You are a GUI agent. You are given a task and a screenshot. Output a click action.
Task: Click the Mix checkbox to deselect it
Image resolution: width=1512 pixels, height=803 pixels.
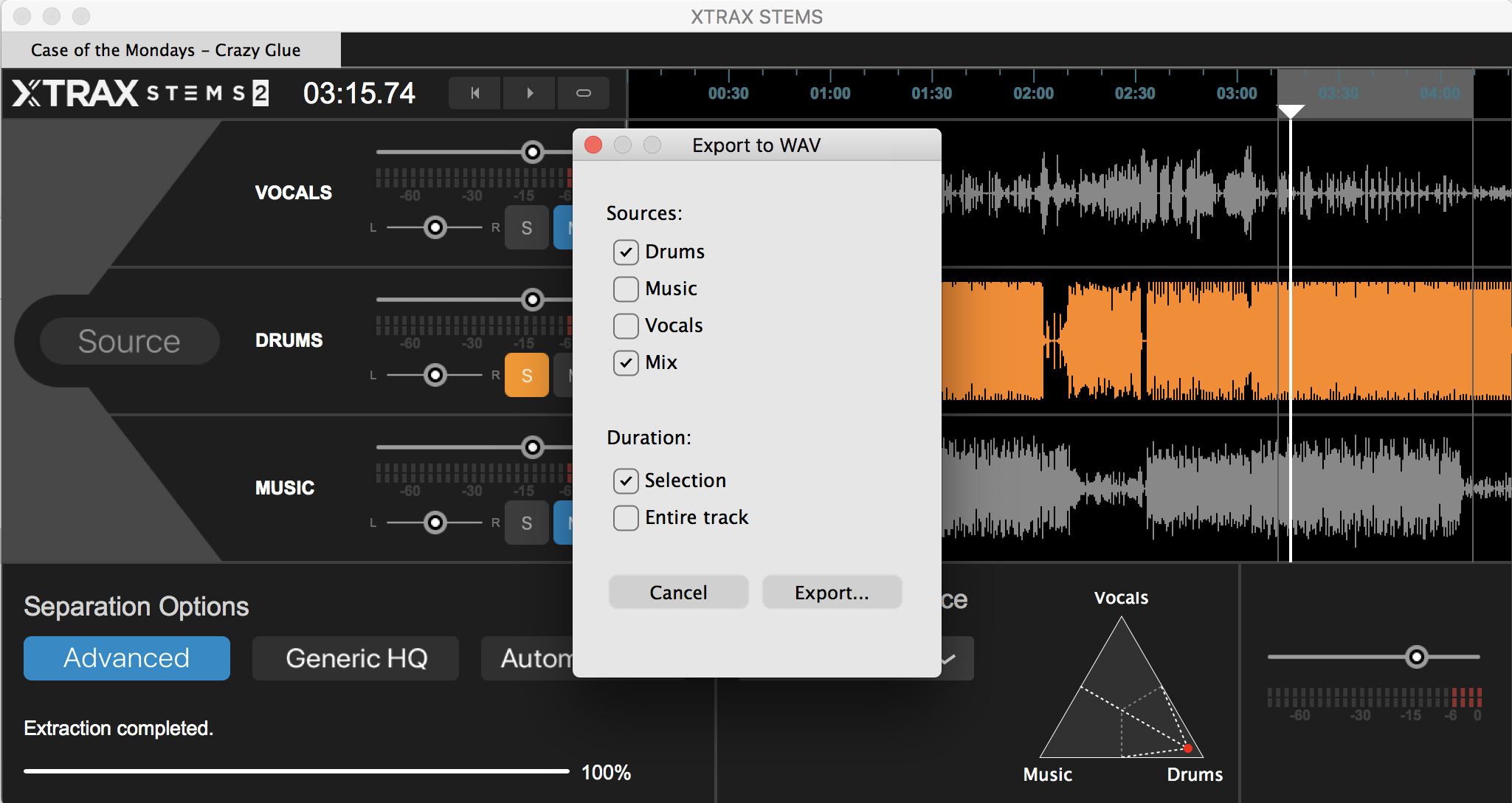pyautogui.click(x=626, y=362)
